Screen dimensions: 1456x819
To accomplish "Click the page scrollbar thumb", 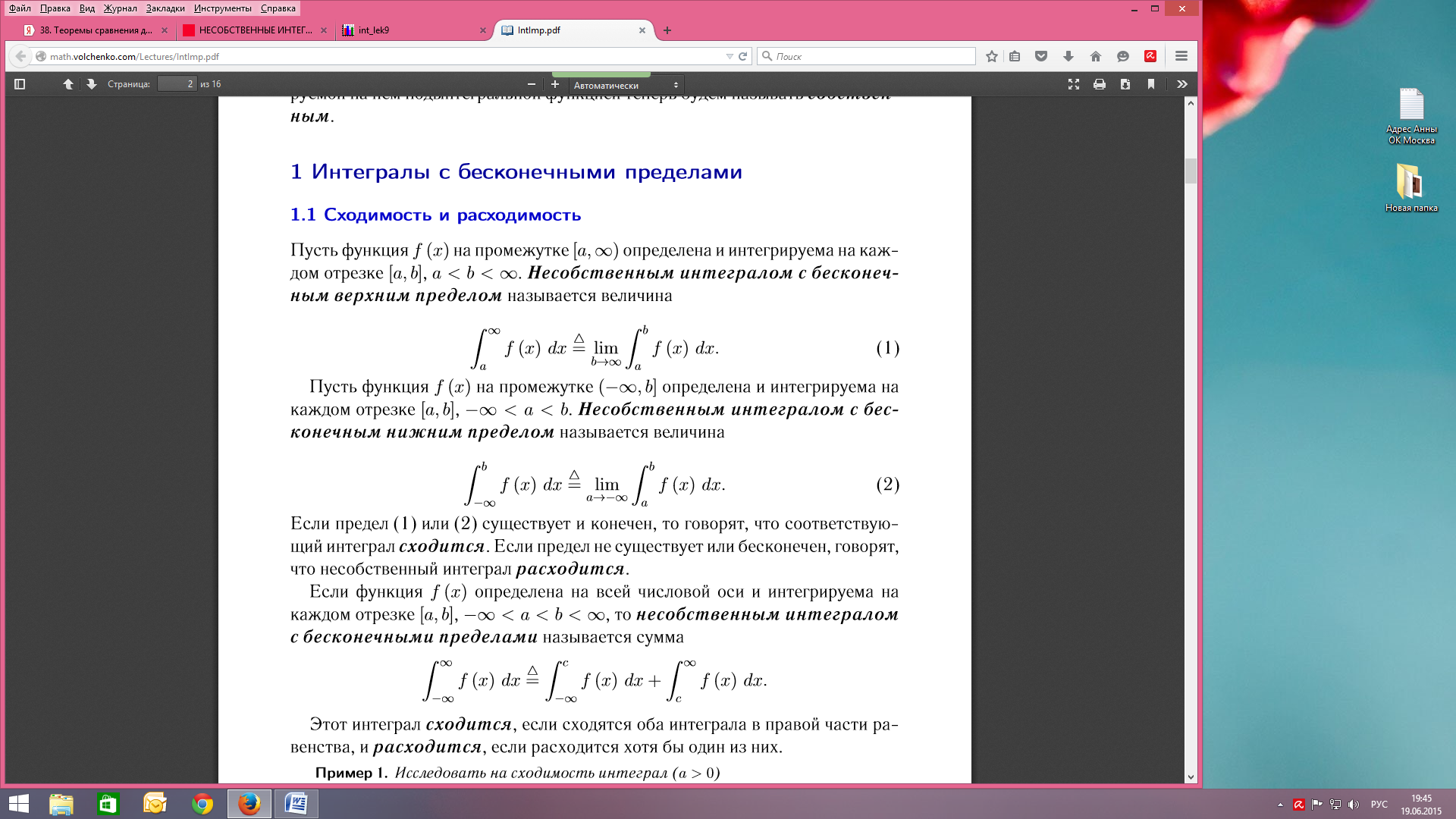I will tap(1191, 171).
